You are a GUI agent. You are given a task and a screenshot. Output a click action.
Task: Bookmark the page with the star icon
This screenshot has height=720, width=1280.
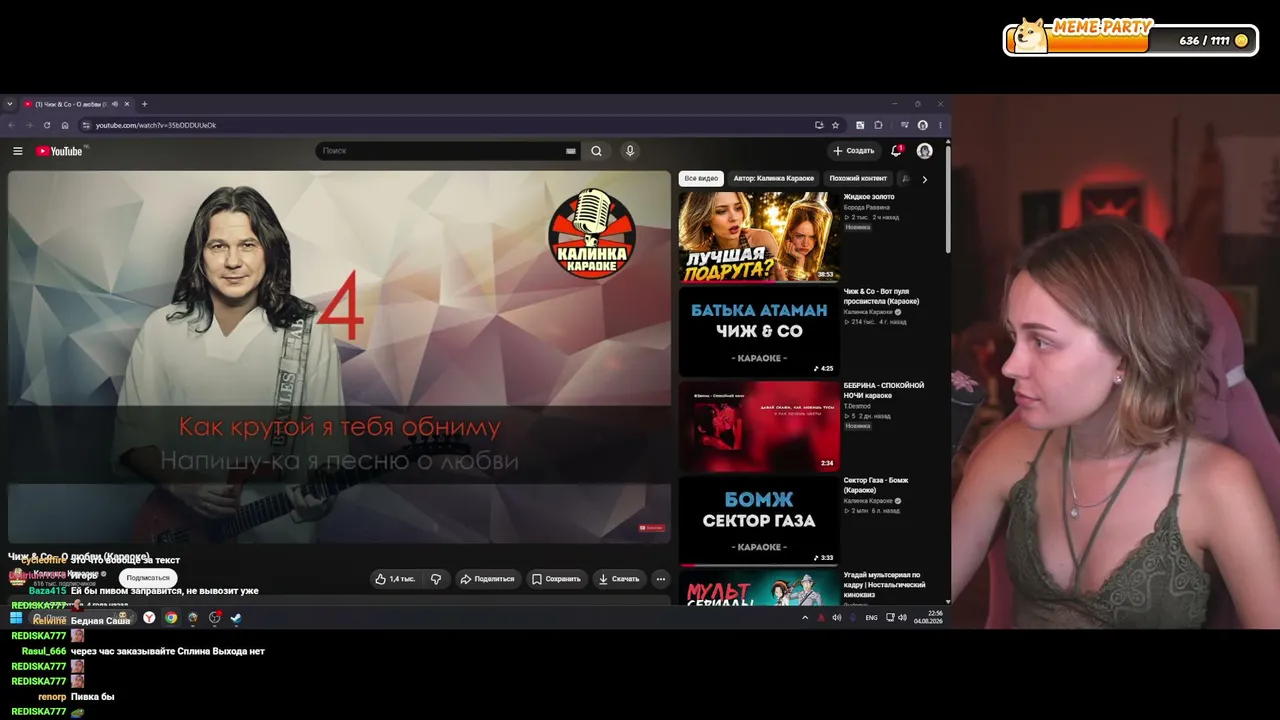coord(835,125)
